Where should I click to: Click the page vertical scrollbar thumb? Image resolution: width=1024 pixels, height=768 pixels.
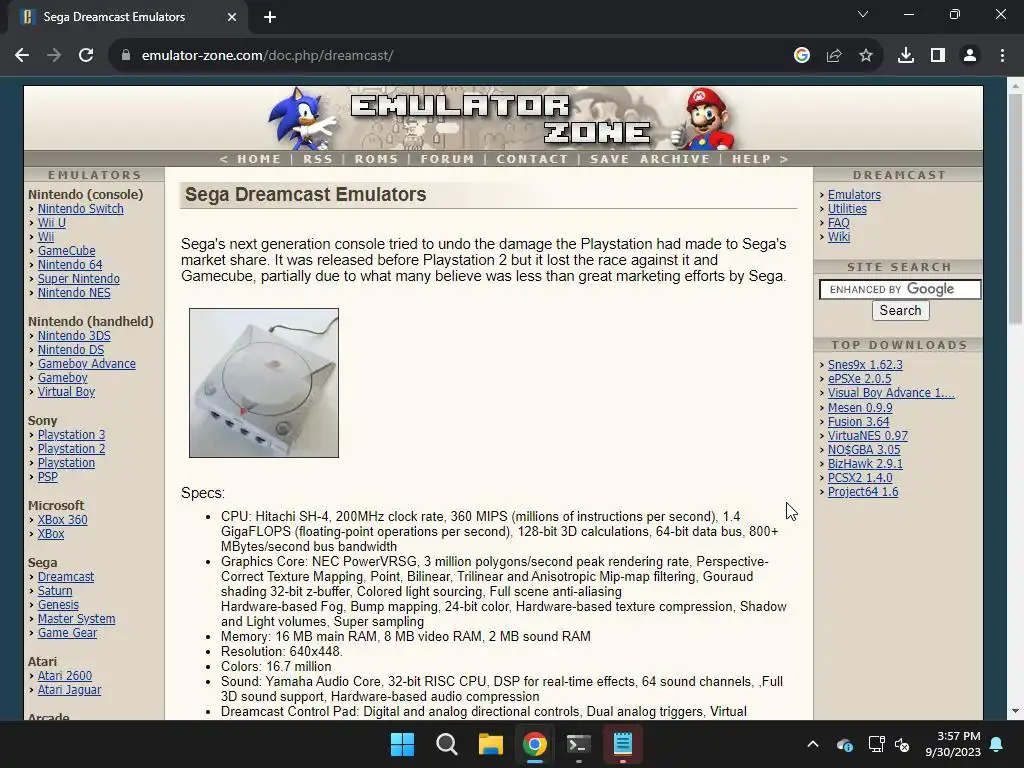click(1016, 209)
